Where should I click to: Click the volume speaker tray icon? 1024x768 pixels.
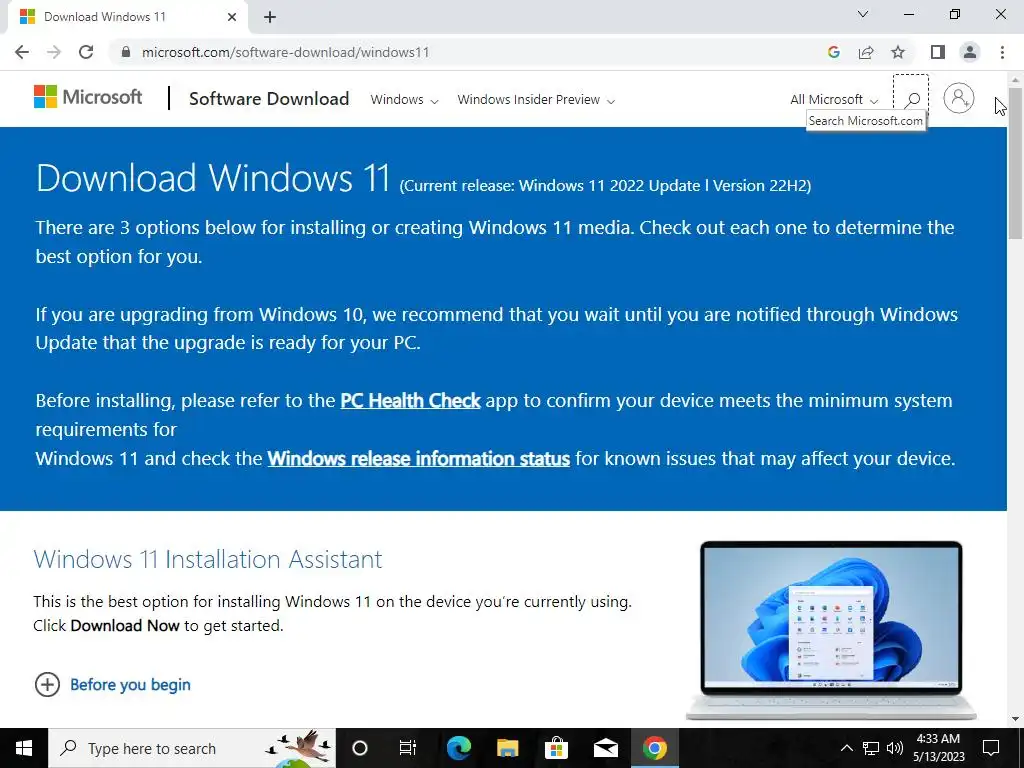895,748
